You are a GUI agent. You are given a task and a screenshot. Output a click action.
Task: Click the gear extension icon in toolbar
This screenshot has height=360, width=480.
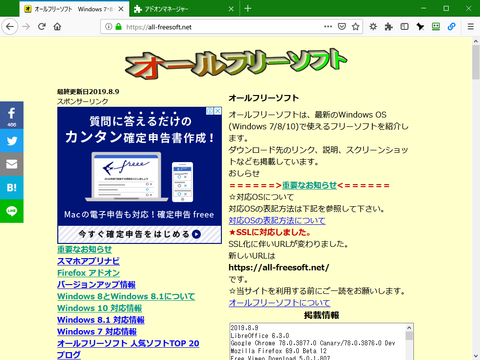[x=373, y=27]
